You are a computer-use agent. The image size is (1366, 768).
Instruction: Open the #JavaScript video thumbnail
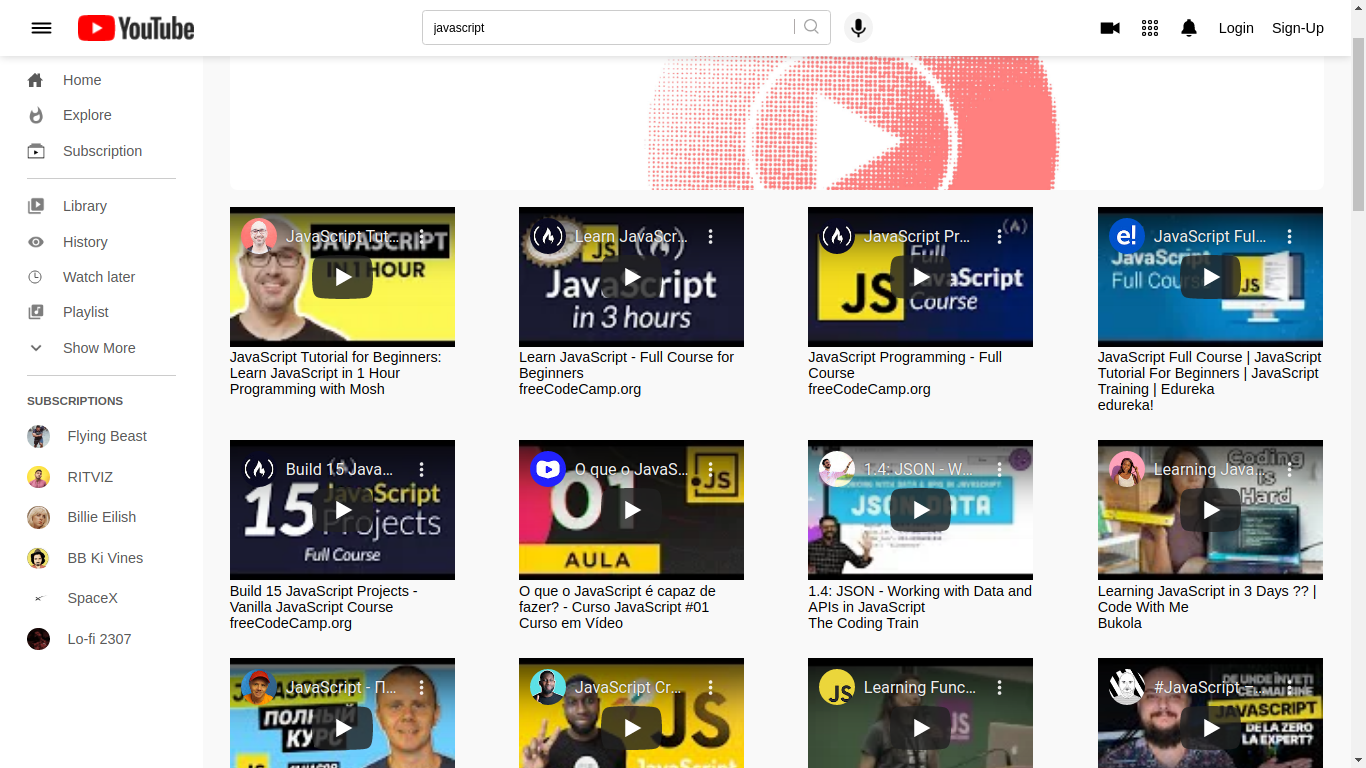click(1210, 713)
